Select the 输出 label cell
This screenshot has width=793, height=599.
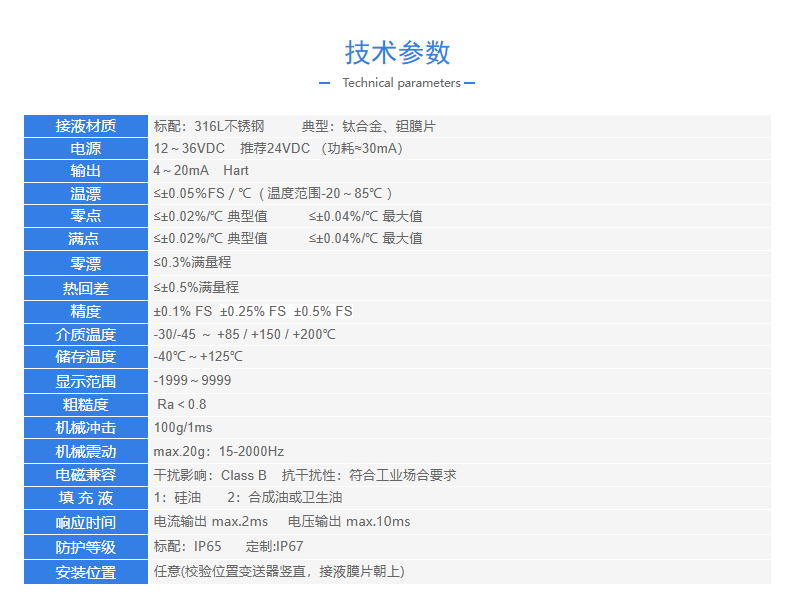pos(86,171)
